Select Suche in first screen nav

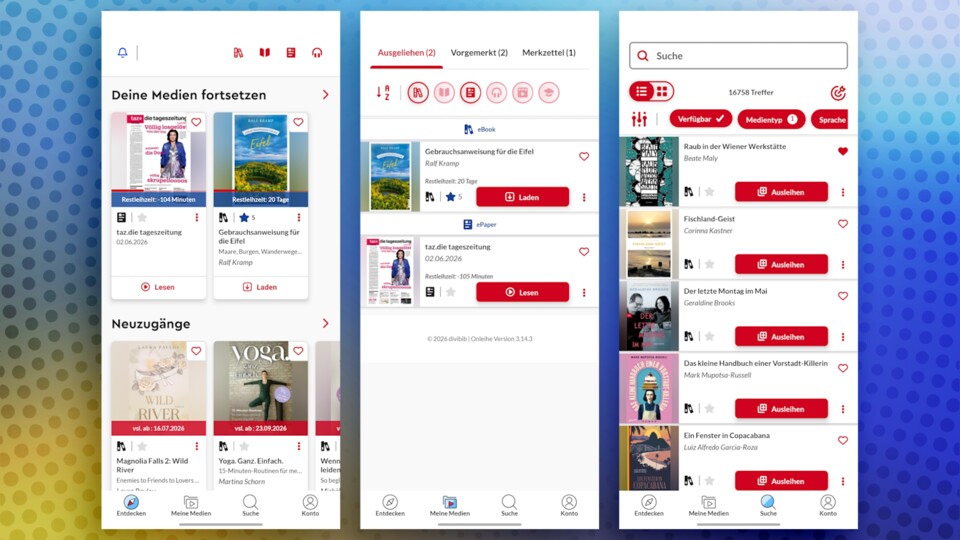point(250,506)
